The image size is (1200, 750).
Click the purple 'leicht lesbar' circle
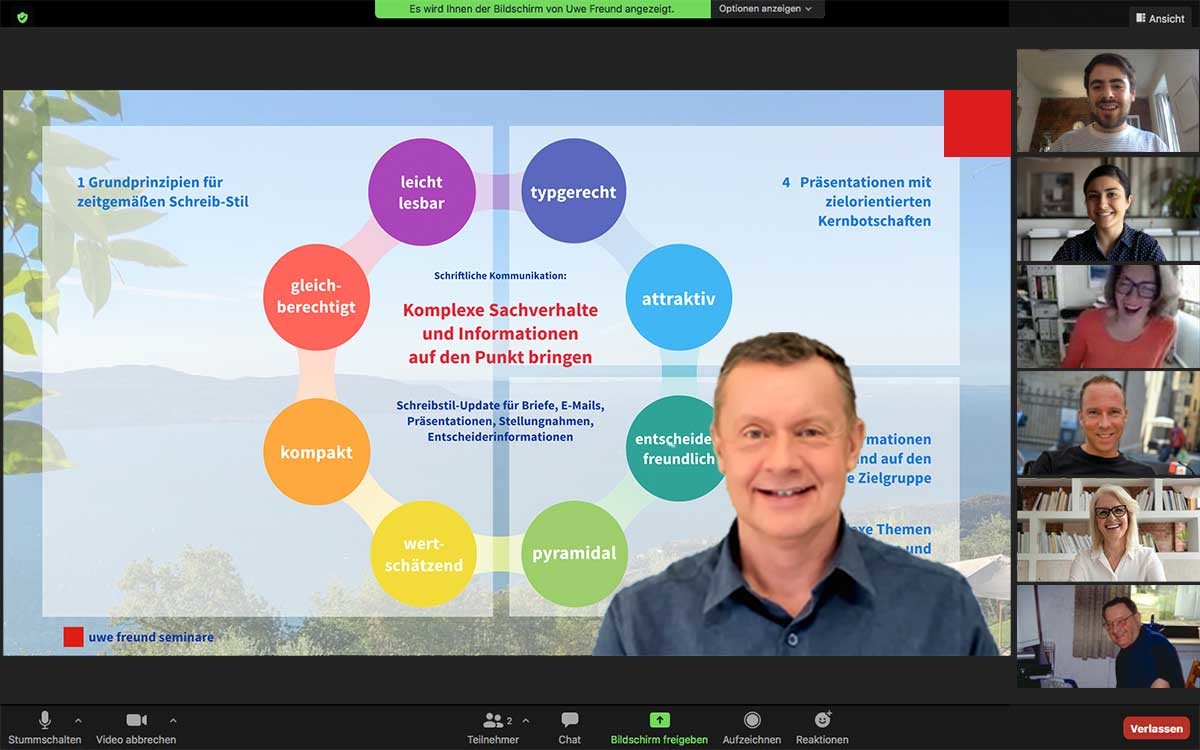click(x=421, y=191)
